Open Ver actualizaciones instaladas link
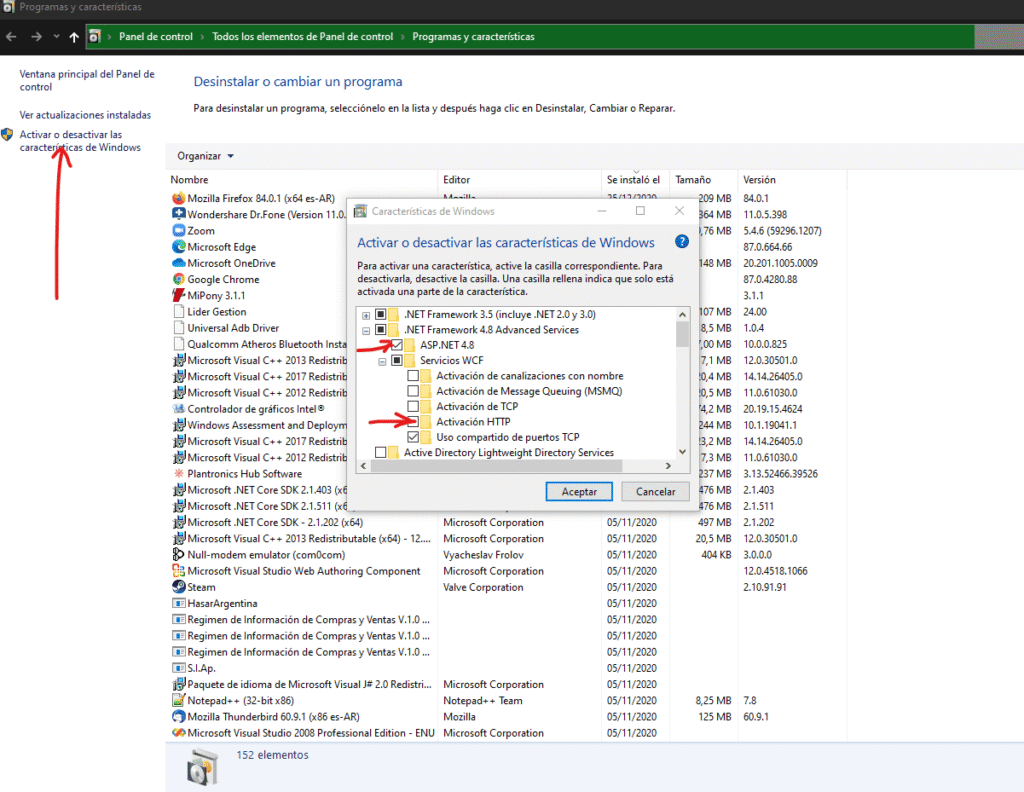 [85, 115]
